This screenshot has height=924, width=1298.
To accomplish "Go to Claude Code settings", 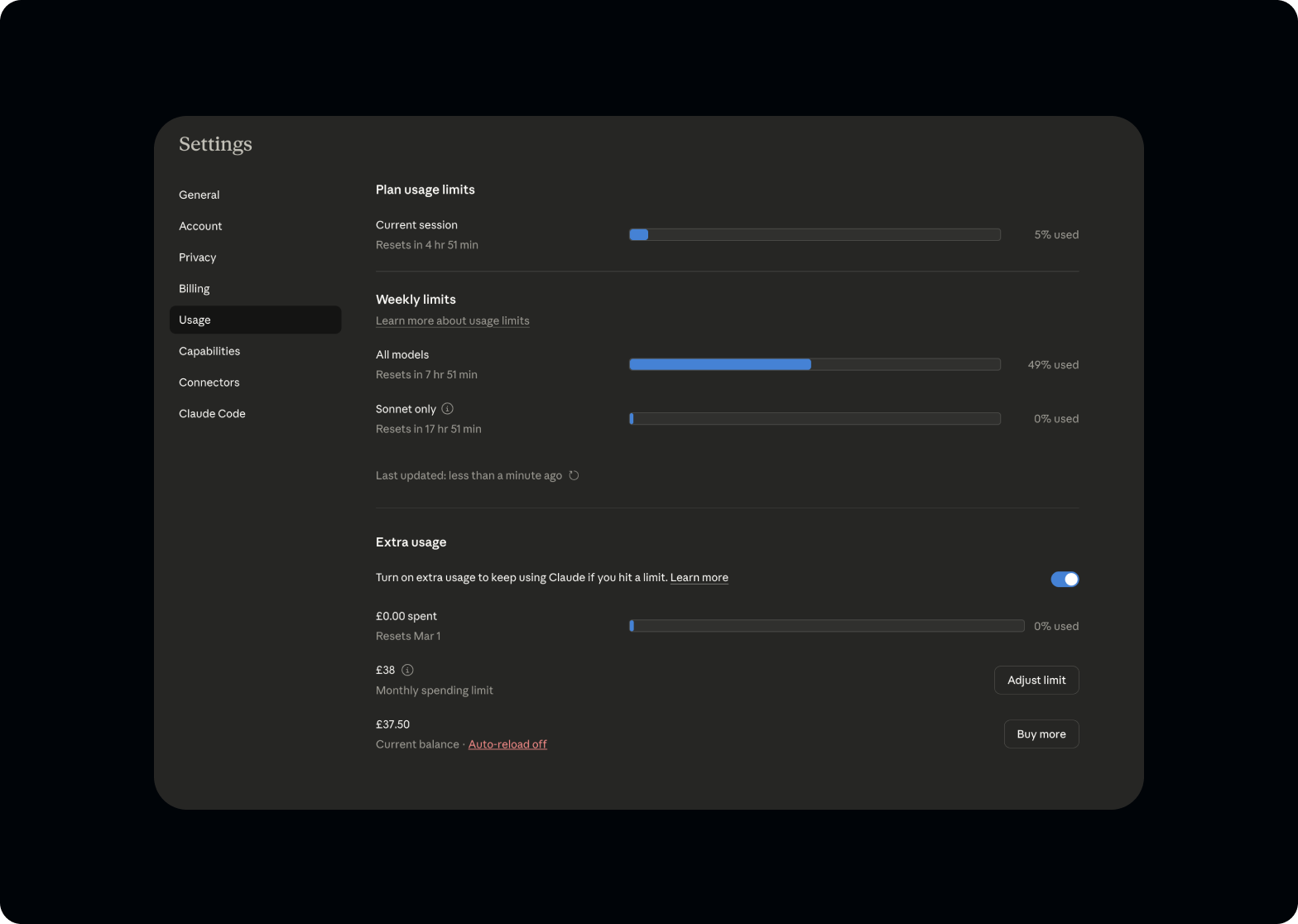I will click(x=255, y=414).
